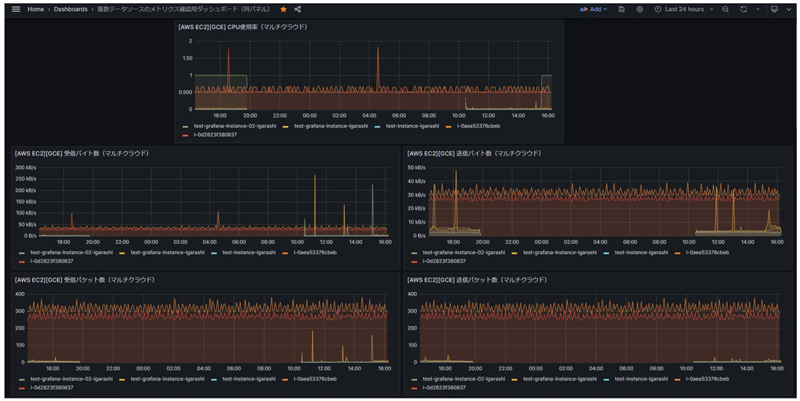This screenshot has width=800, height=401.
Task: Open menu of 送信パケット数 panel title
Action: [x=477, y=280]
